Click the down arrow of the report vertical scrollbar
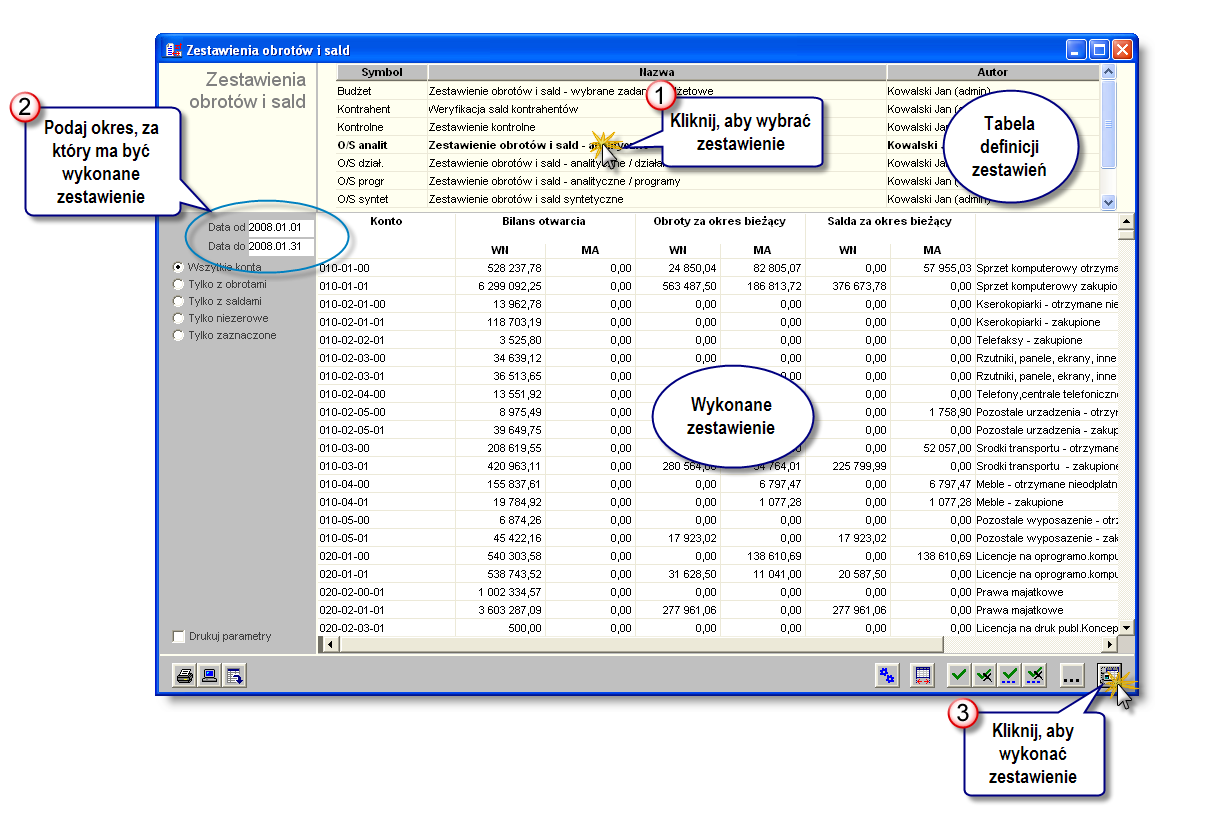The image size is (1228, 819). tap(1127, 627)
